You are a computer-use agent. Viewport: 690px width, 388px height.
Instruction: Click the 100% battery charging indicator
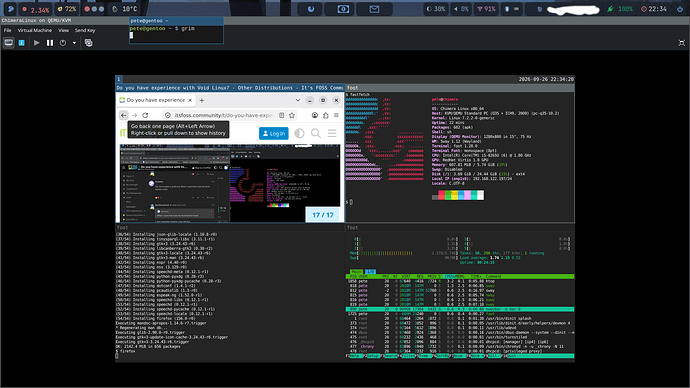620,9
